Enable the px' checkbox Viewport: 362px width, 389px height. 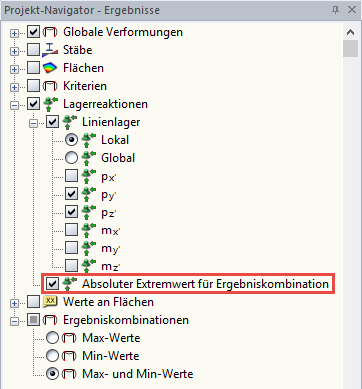tap(71, 175)
